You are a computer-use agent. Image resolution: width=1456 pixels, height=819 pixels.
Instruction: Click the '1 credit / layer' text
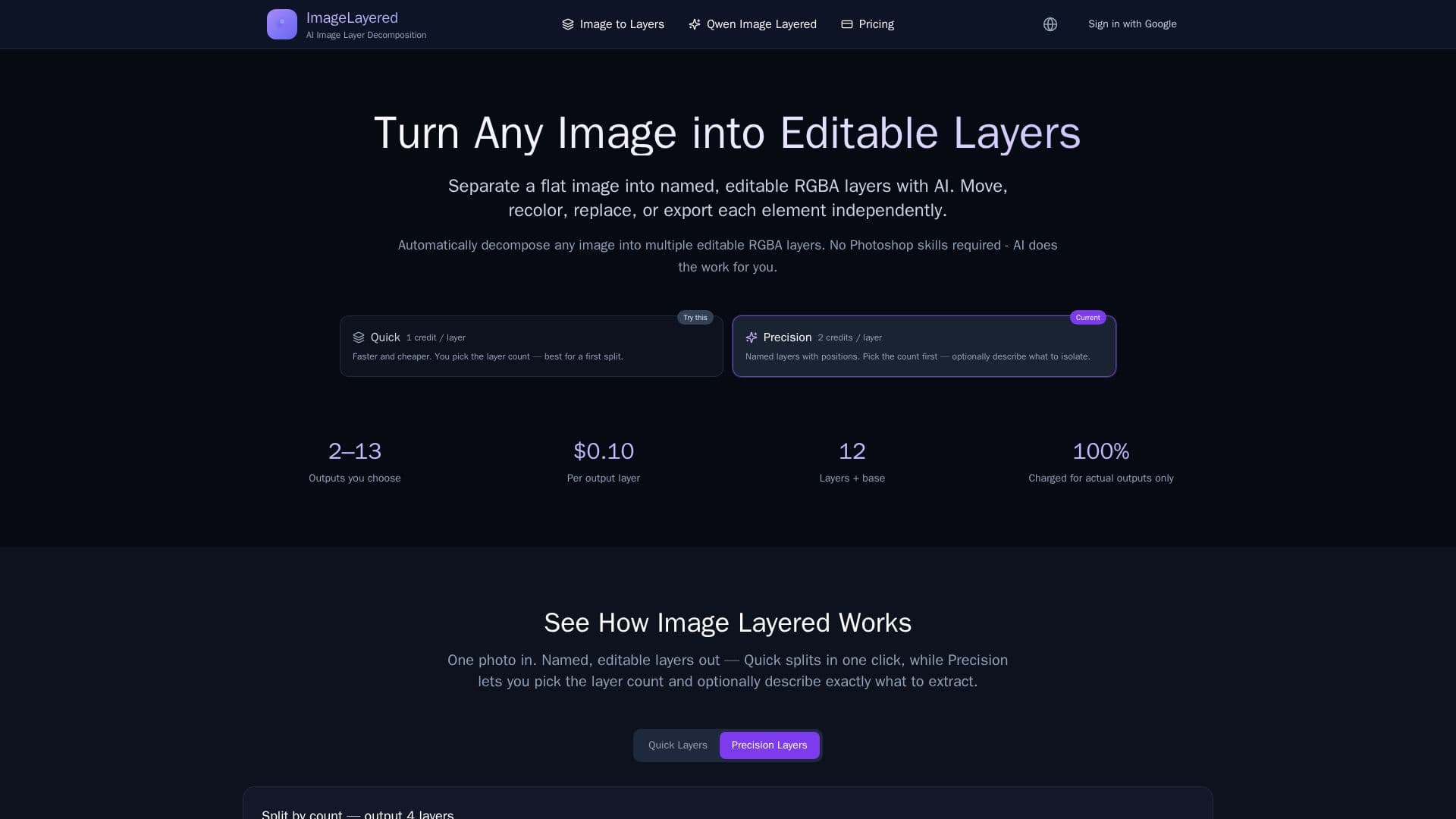click(x=436, y=337)
